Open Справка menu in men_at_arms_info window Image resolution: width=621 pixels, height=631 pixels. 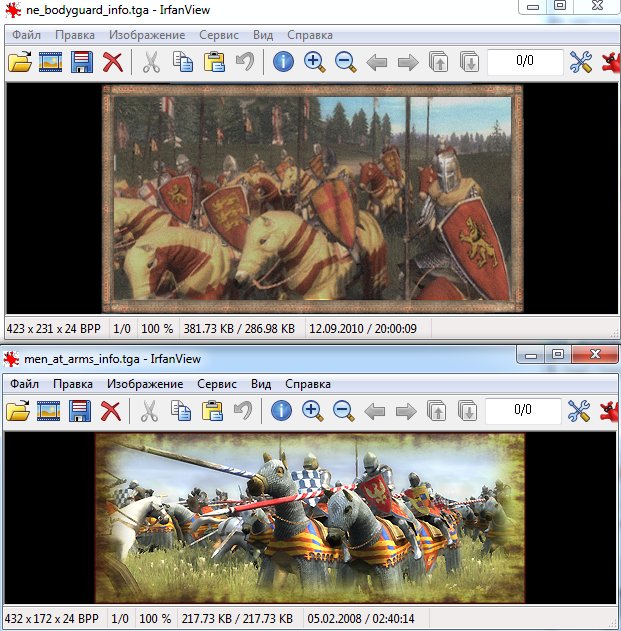[308, 384]
